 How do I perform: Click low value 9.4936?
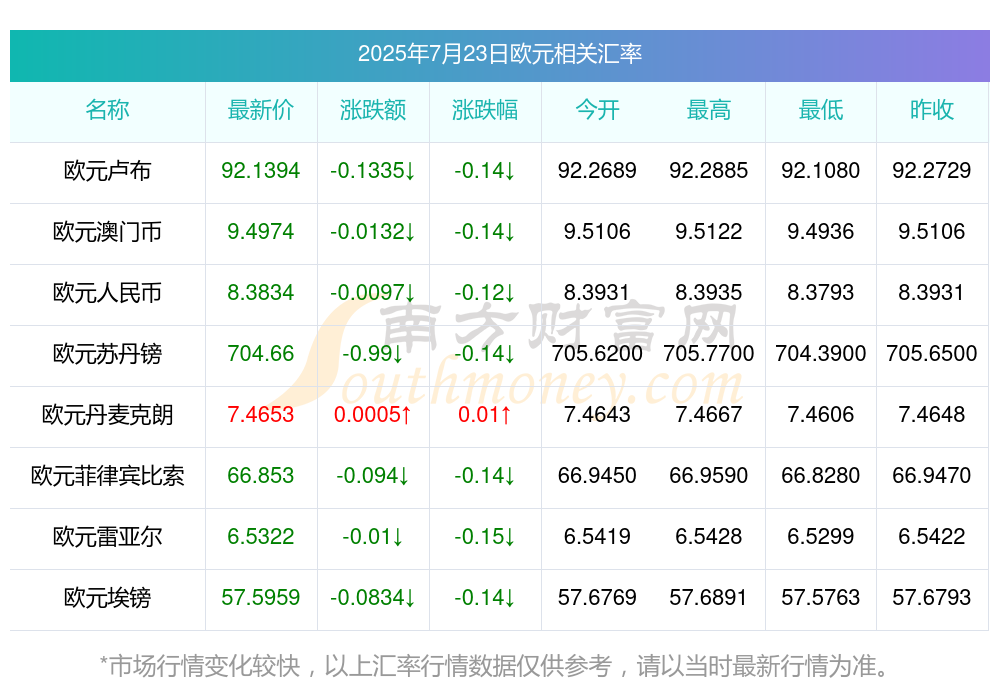821,232
